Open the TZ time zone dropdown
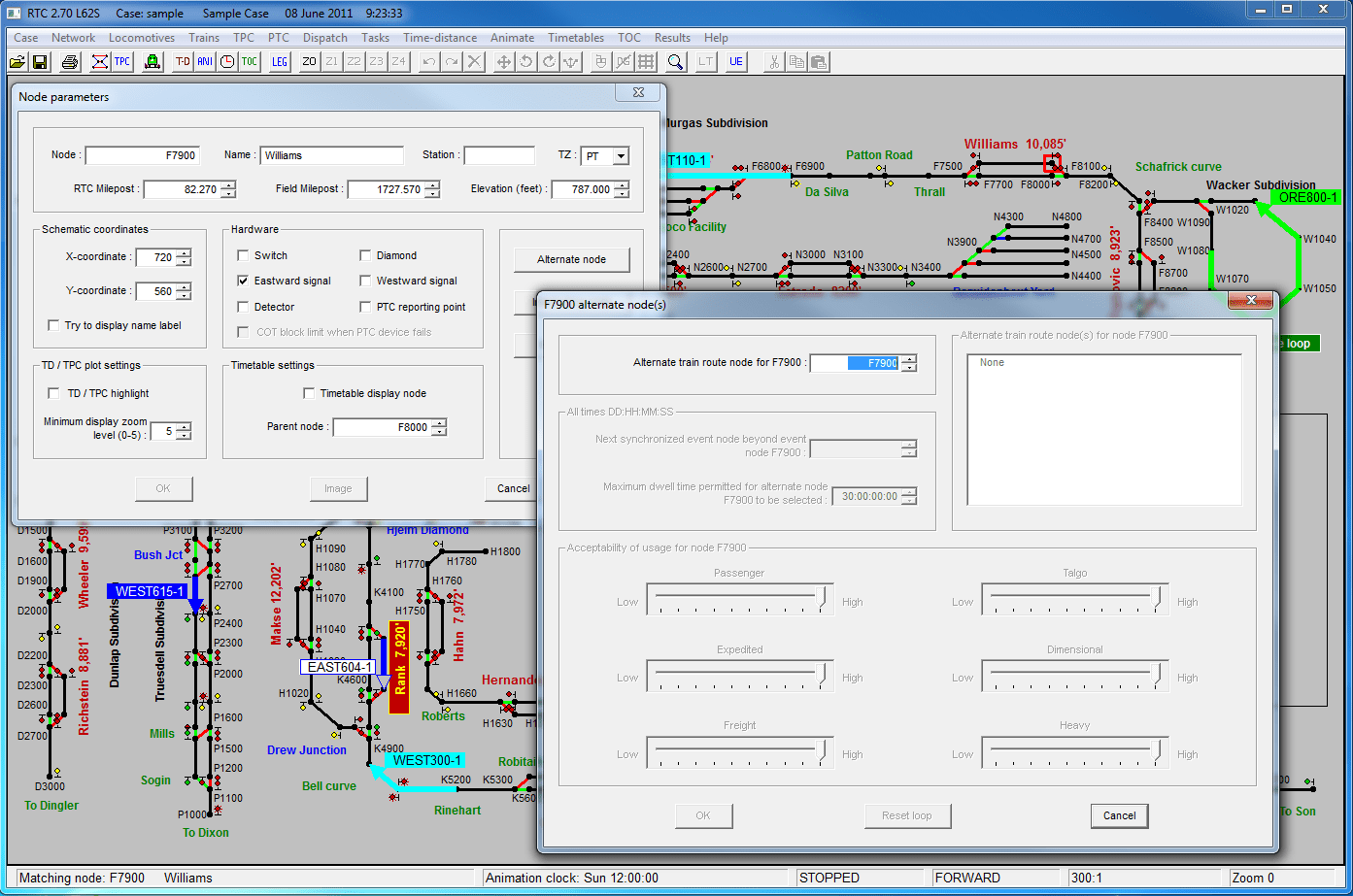Image resolution: width=1353 pixels, height=896 pixels. (622, 156)
